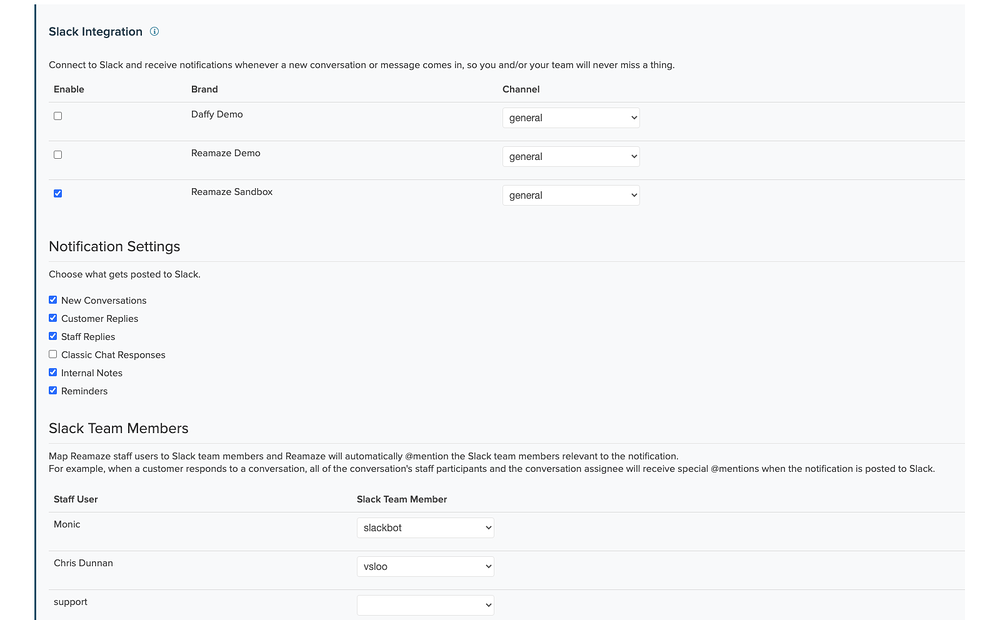The image size is (1000, 625).
Task: Check the Classic Chat Responses option
Action: click(x=53, y=354)
